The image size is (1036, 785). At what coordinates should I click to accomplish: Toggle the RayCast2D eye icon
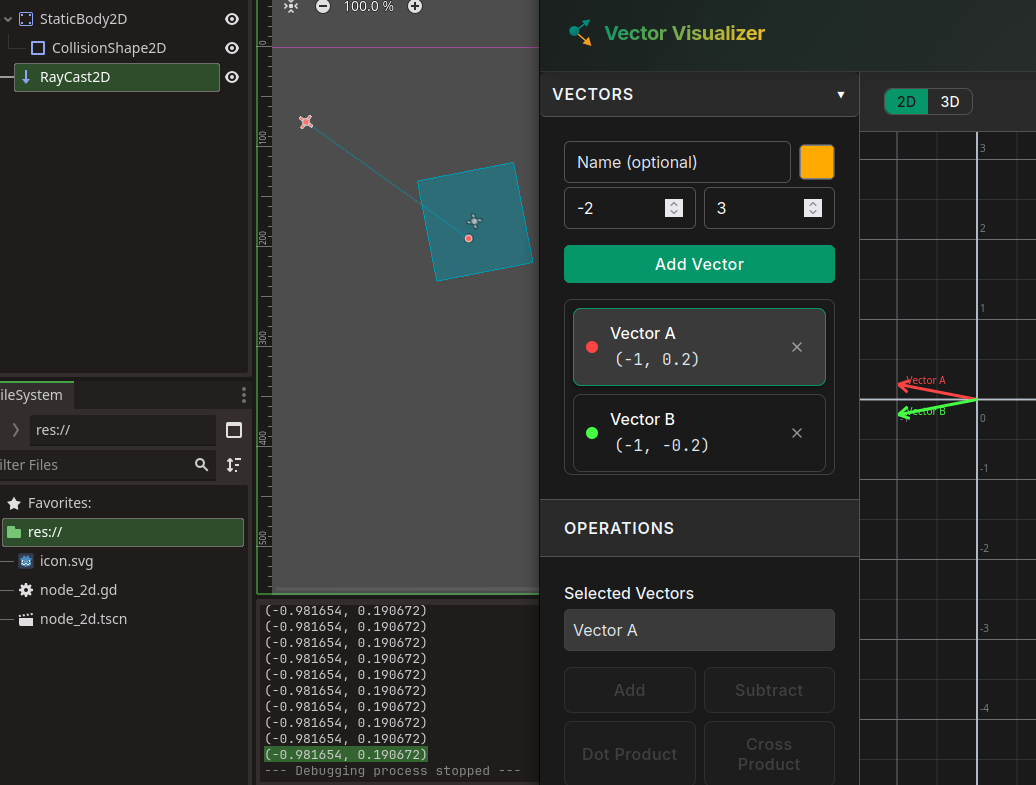tap(232, 77)
